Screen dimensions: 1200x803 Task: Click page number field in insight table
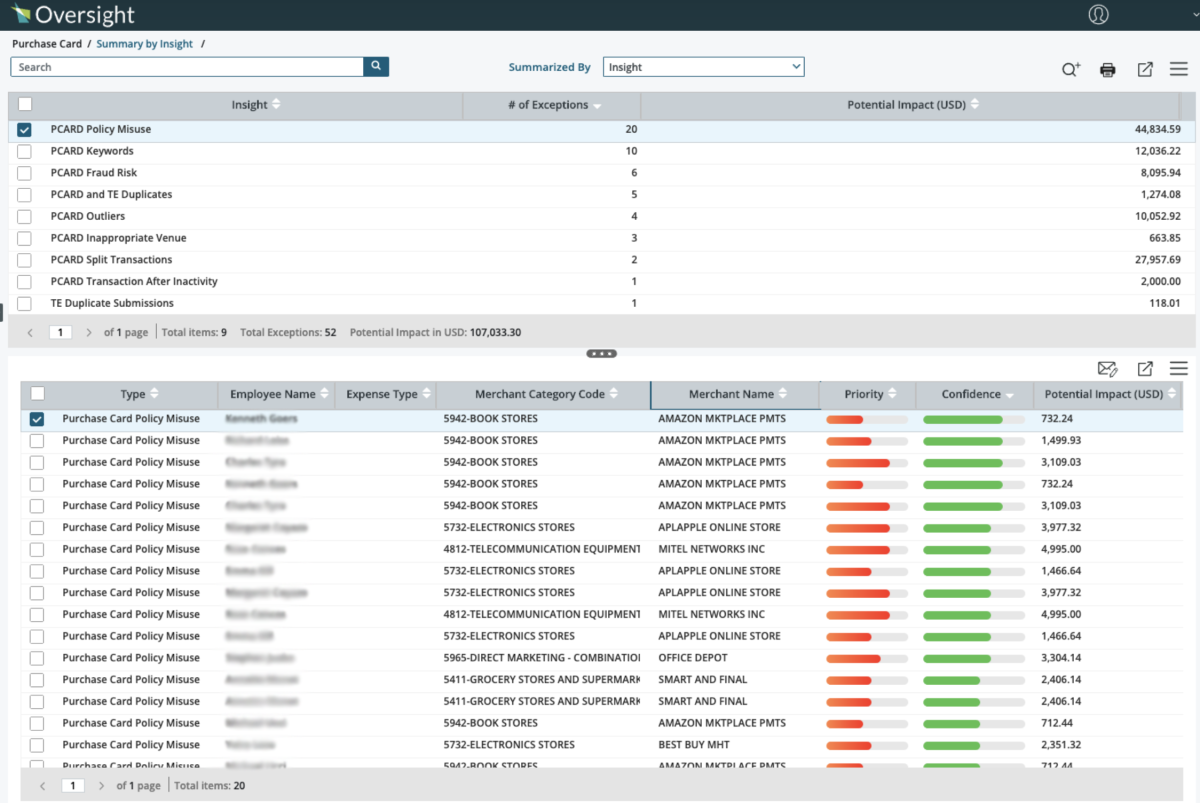[x=60, y=332]
